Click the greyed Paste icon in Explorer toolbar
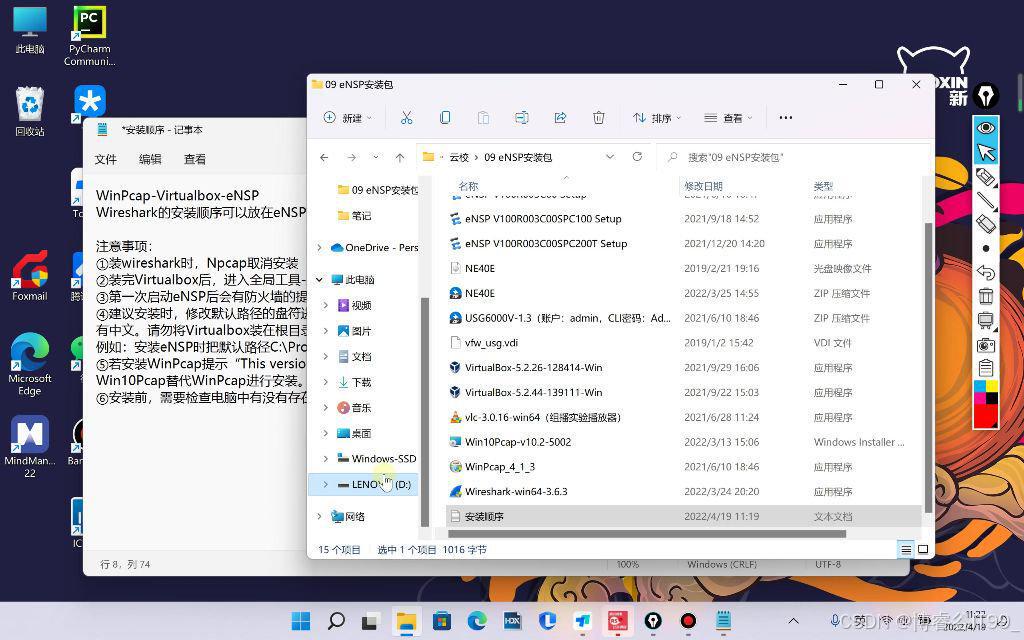The width and height of the screenshot is (1024, 640). (483, 118)
